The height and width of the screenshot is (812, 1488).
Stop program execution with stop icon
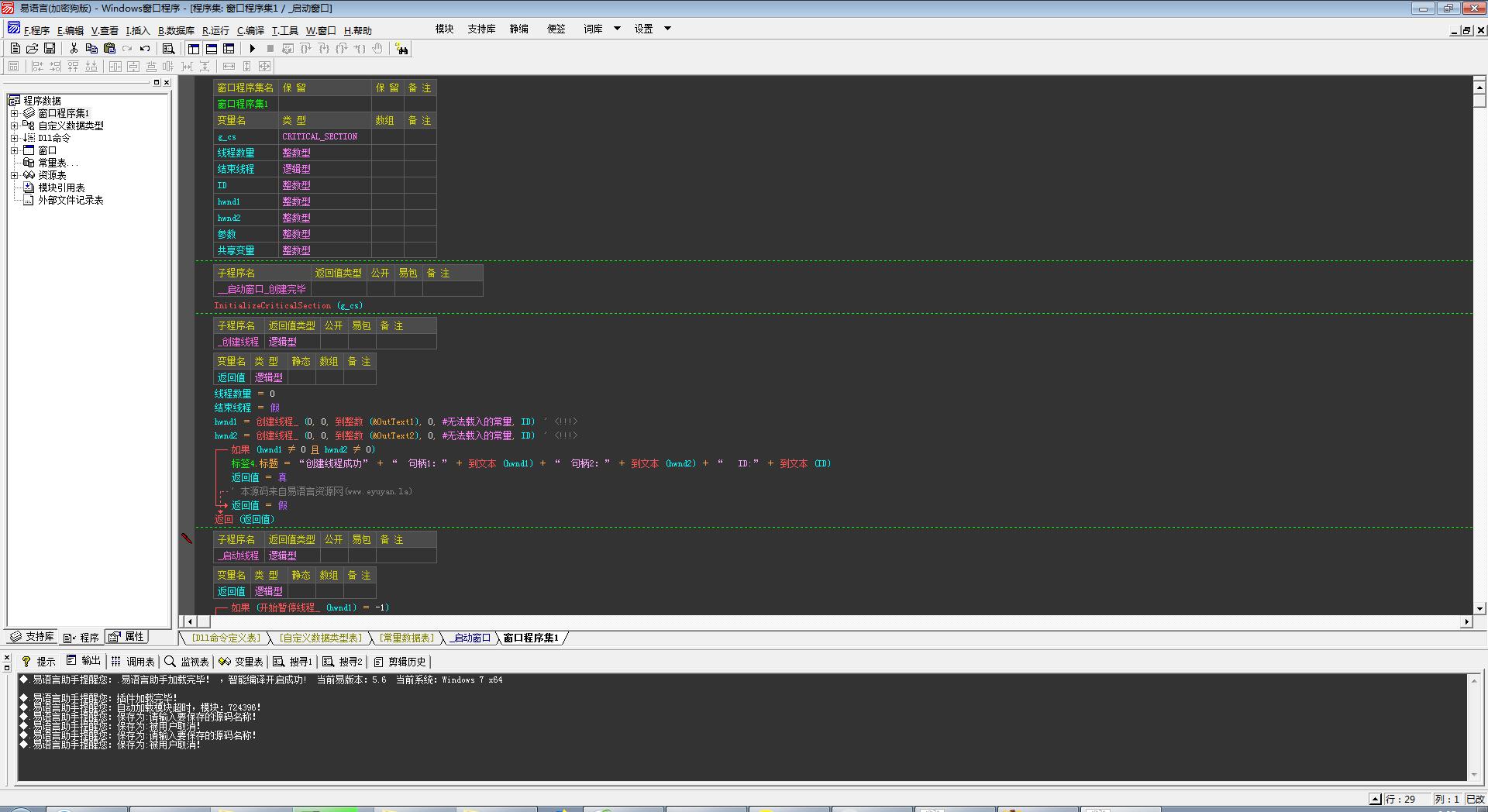270,48
